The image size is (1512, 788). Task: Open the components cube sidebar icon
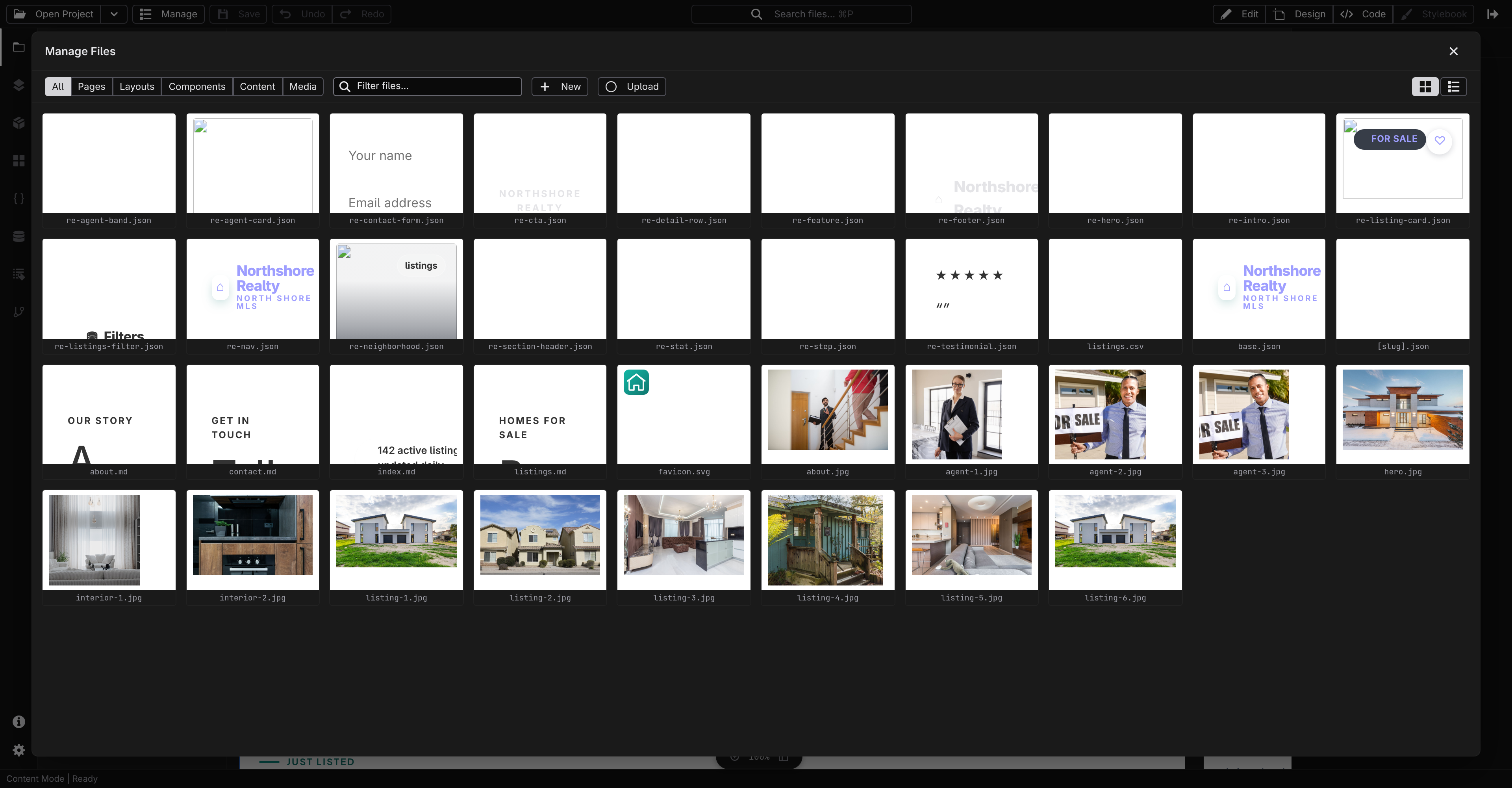tap(19, 123)
